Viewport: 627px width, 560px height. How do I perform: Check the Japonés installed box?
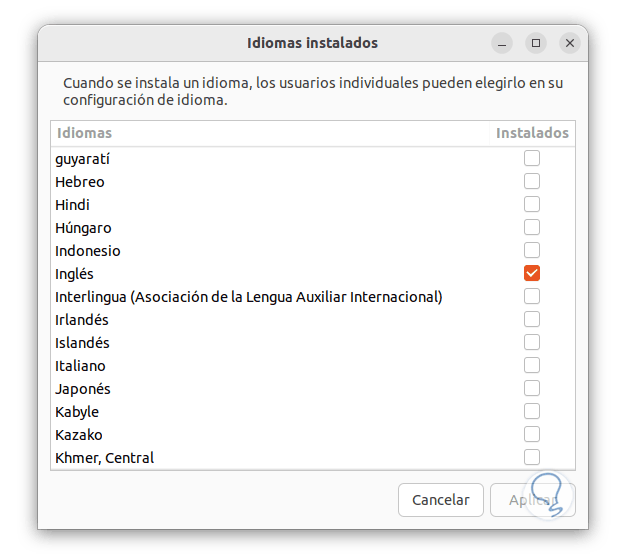coord(532,388)
